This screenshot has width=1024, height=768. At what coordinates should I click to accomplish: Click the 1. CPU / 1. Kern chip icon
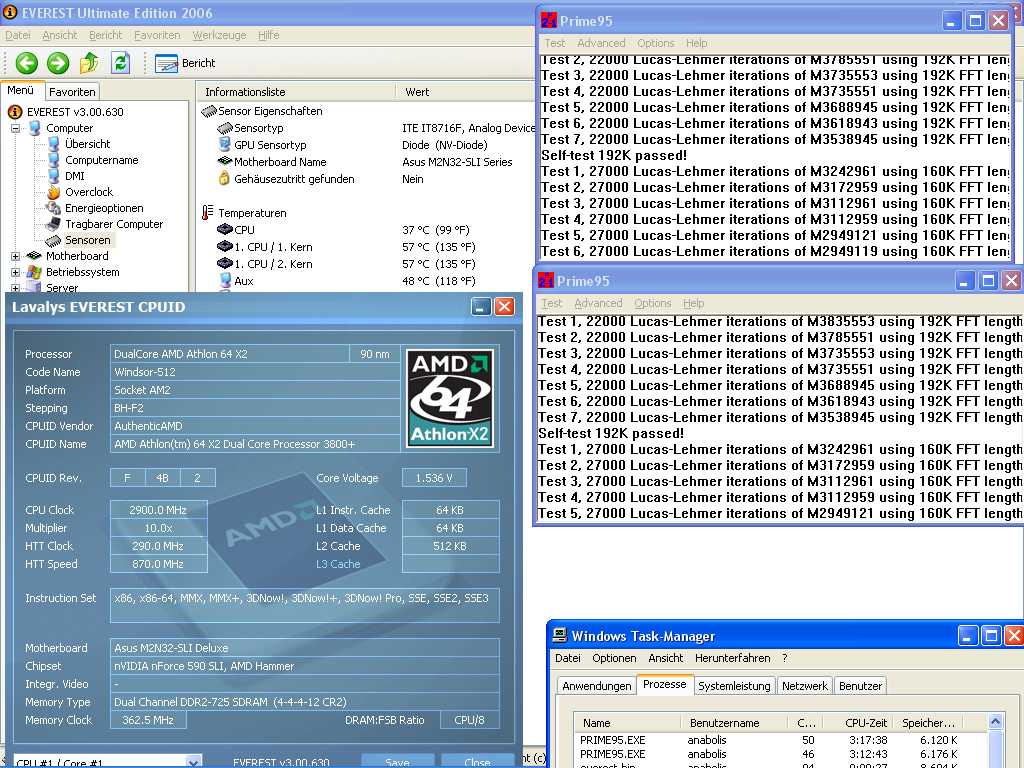point(225,246)
